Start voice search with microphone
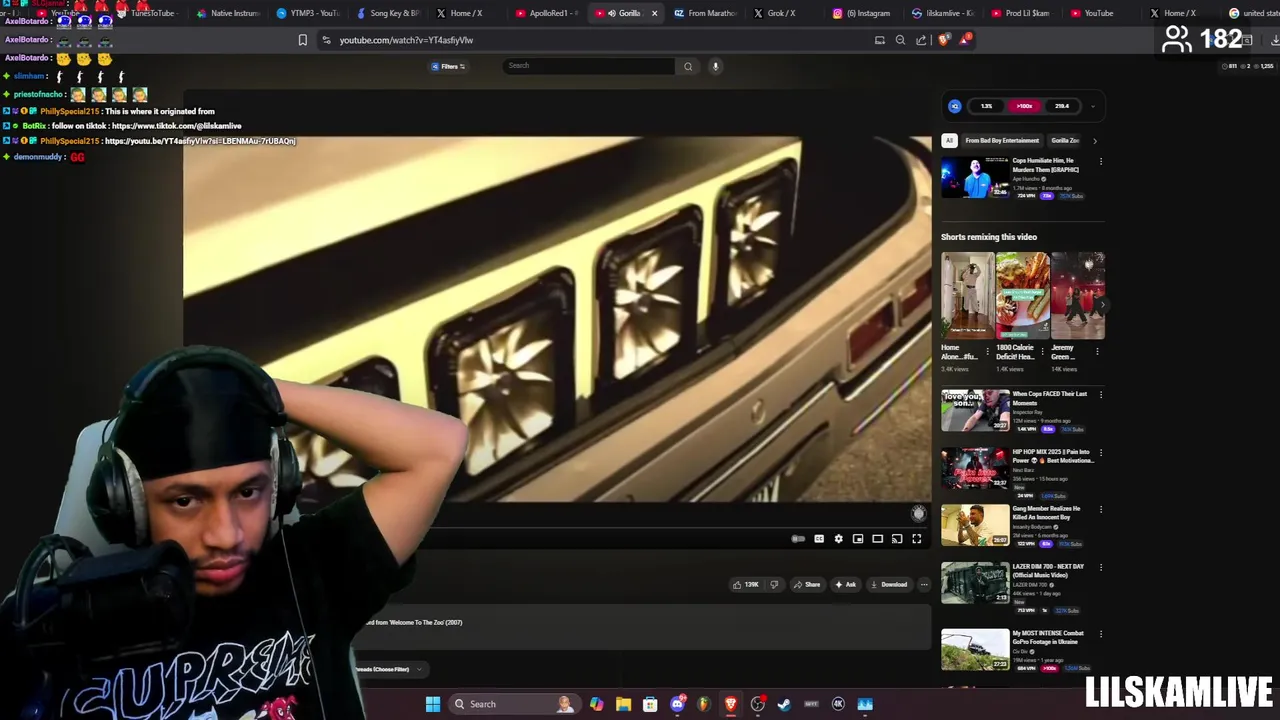 tap(715, 66)
